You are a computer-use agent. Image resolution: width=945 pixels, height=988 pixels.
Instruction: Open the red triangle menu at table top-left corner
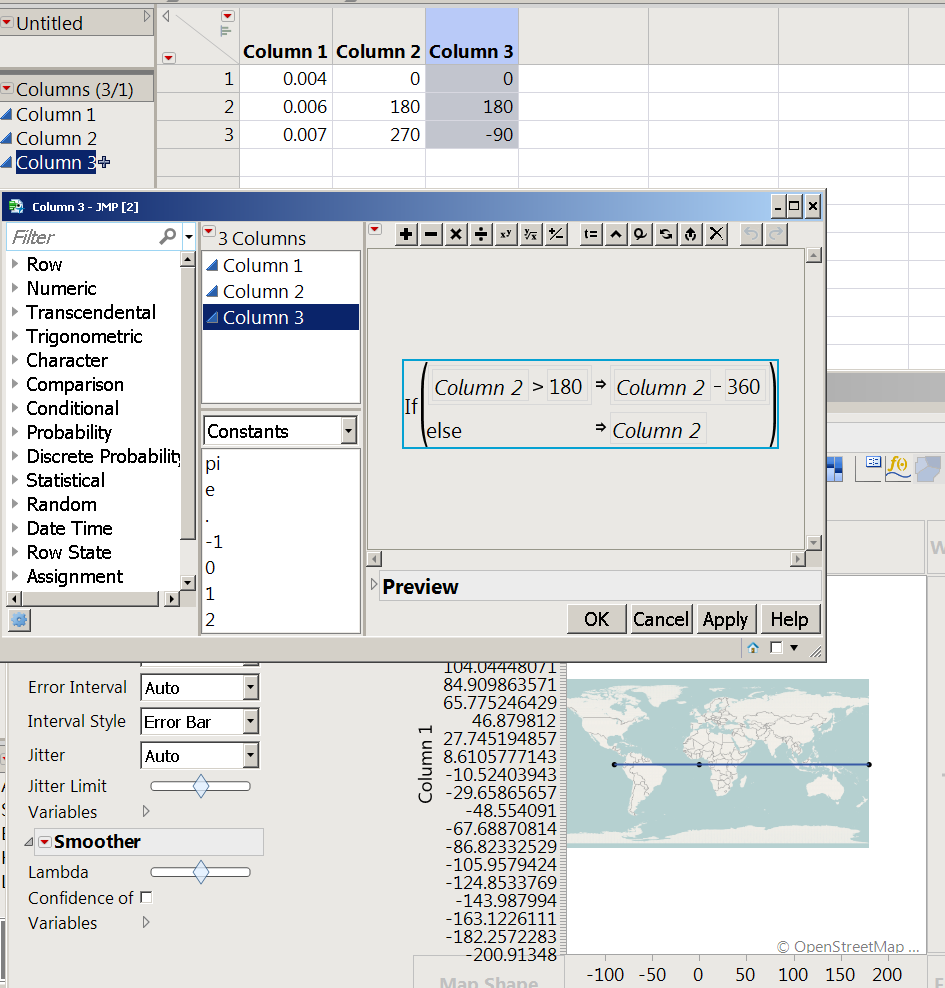(x=228, y=16)
